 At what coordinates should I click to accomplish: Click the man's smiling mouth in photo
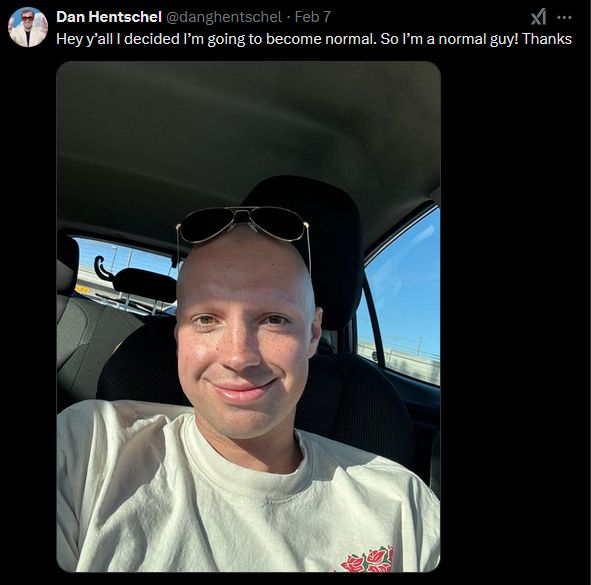(x=241, y=390)
